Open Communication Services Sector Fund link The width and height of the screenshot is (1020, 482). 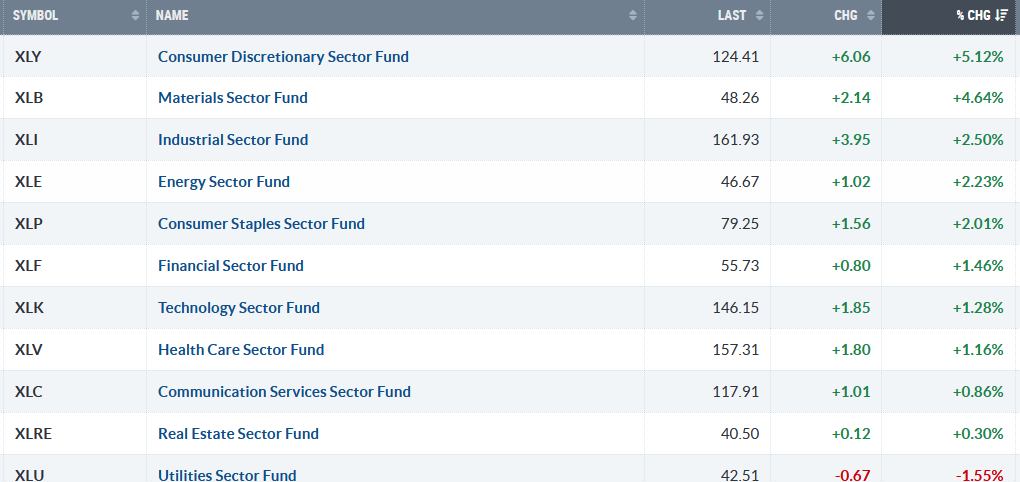pyautogui.click(x=284, y=392)
